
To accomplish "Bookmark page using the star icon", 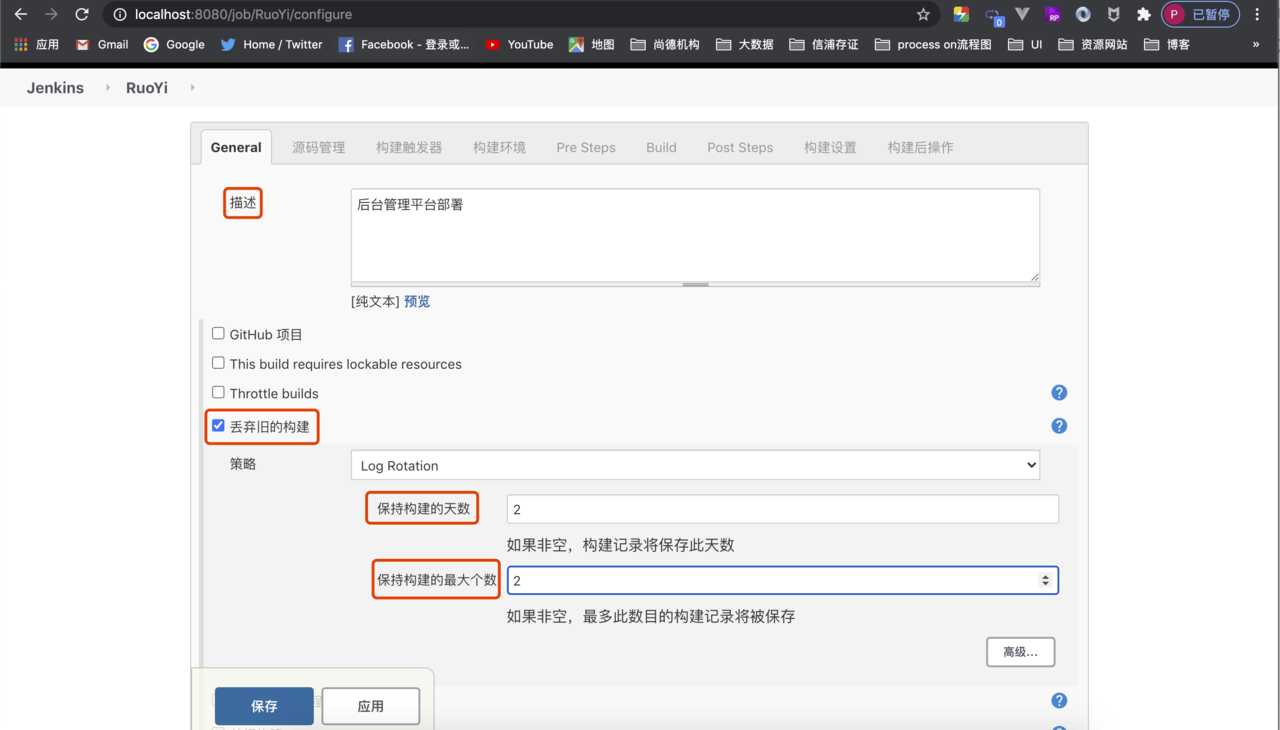I will click(x=923, y=15).
